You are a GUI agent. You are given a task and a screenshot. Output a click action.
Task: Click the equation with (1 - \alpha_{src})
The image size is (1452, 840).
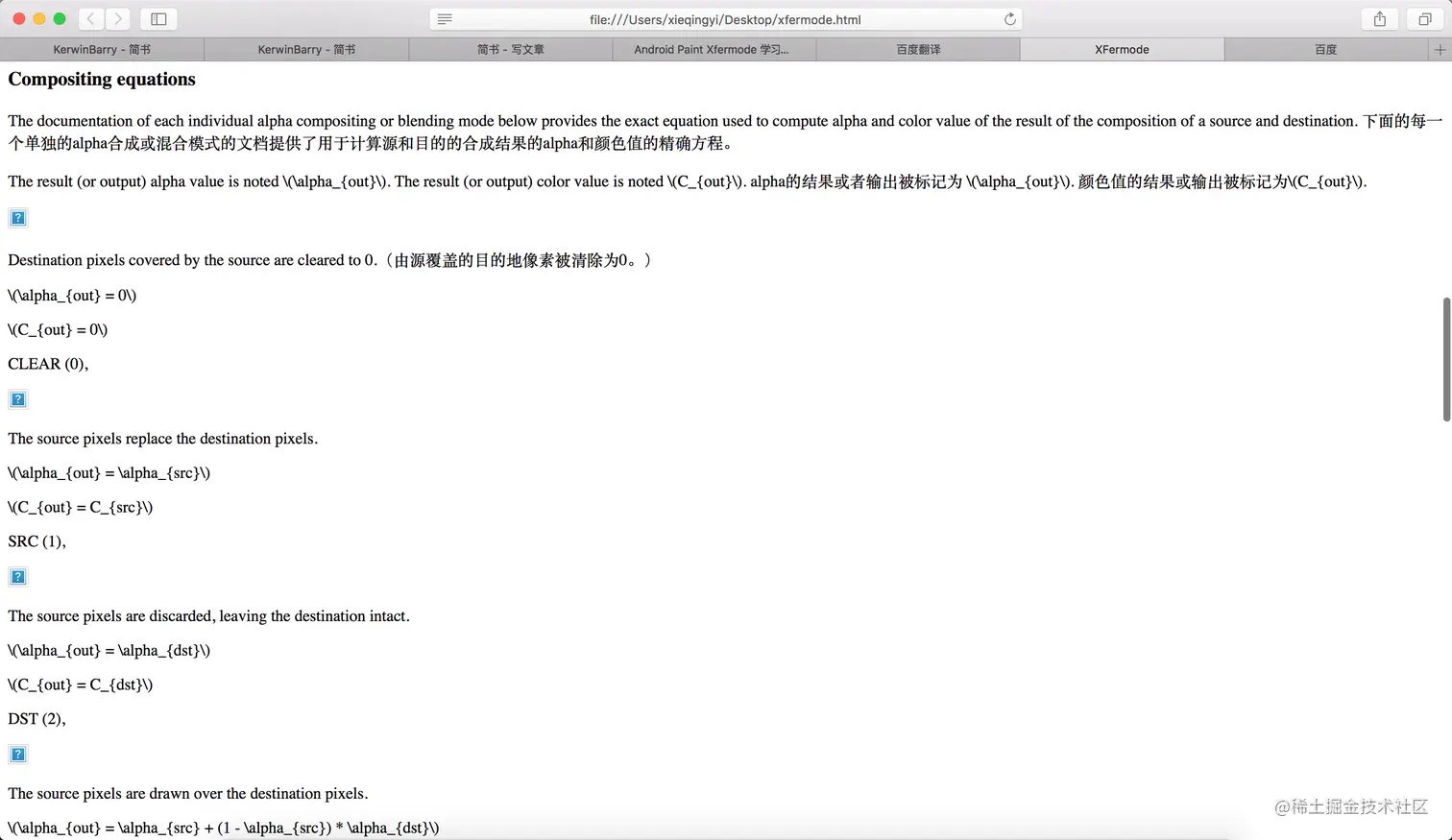pyautogui.click(x=224, y=828)
